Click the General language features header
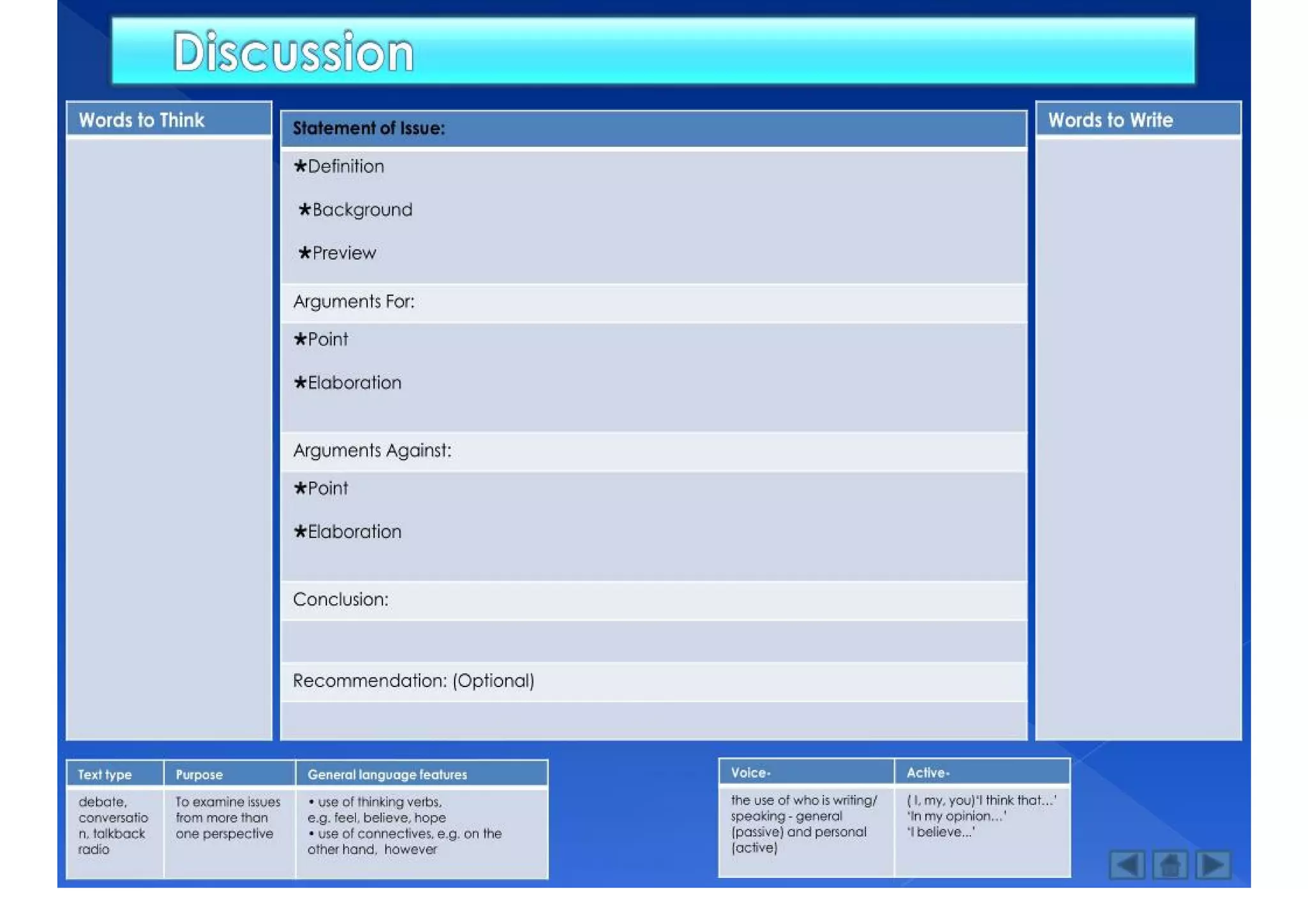 [387, 775]
